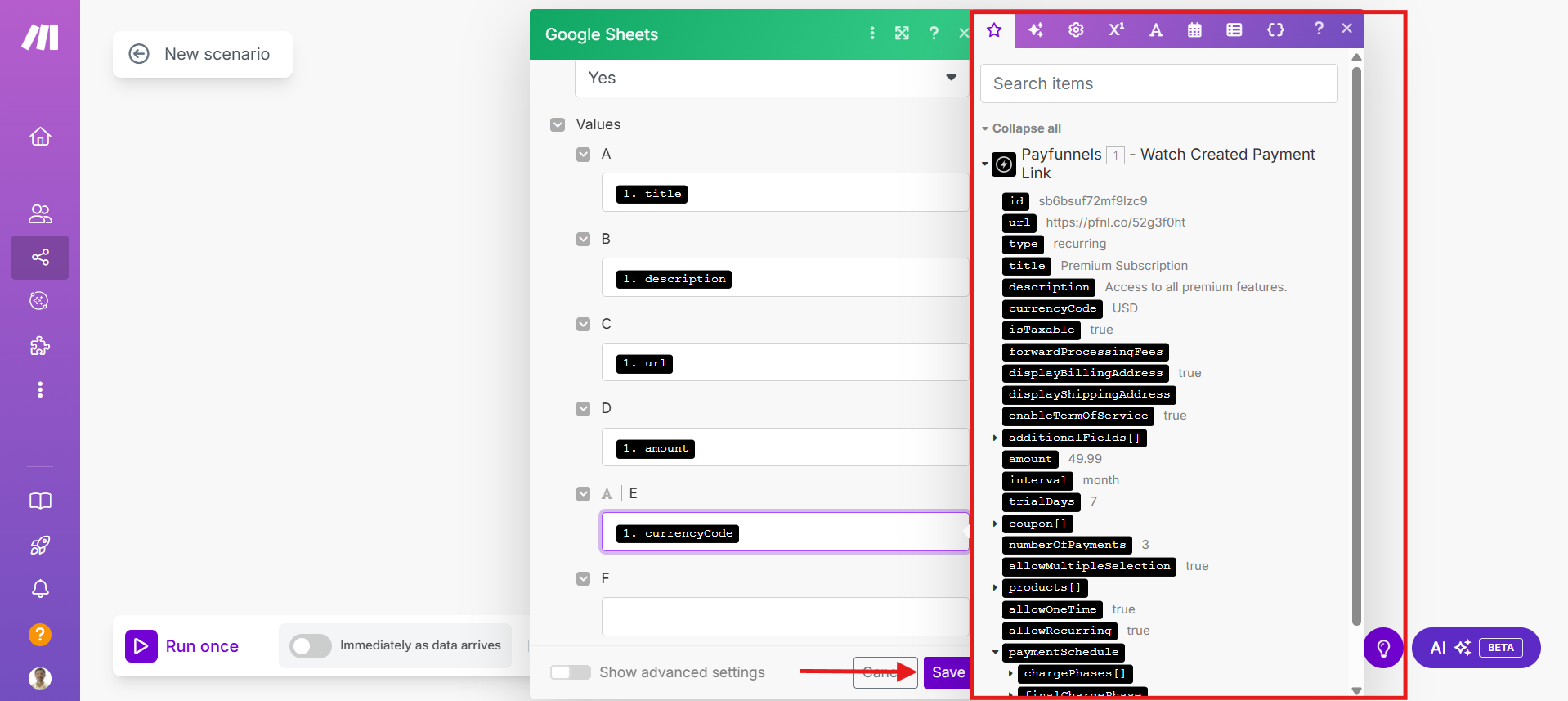Enable Show advanced settings switch

point(571,672)
